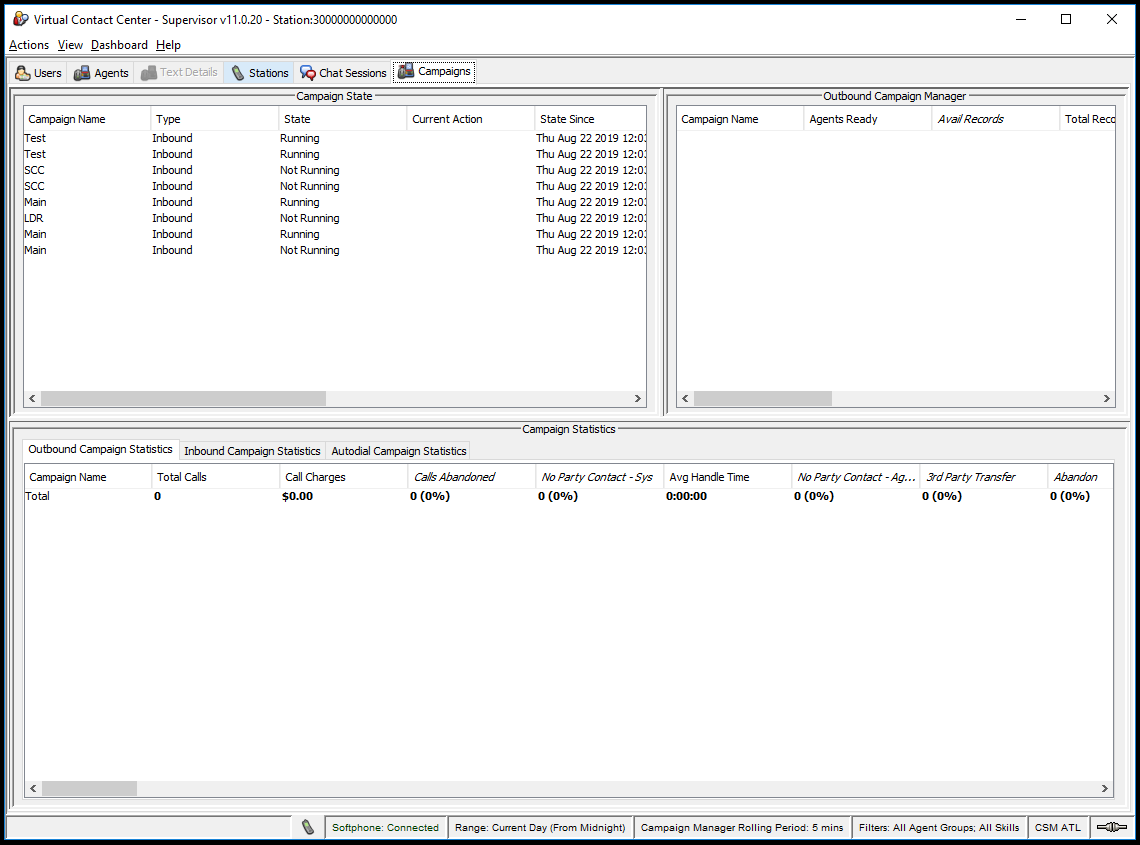The image size is (1140, 845).
Task: Switch to Autodial Campaign Statistics tab
Action: pos(398,451)
